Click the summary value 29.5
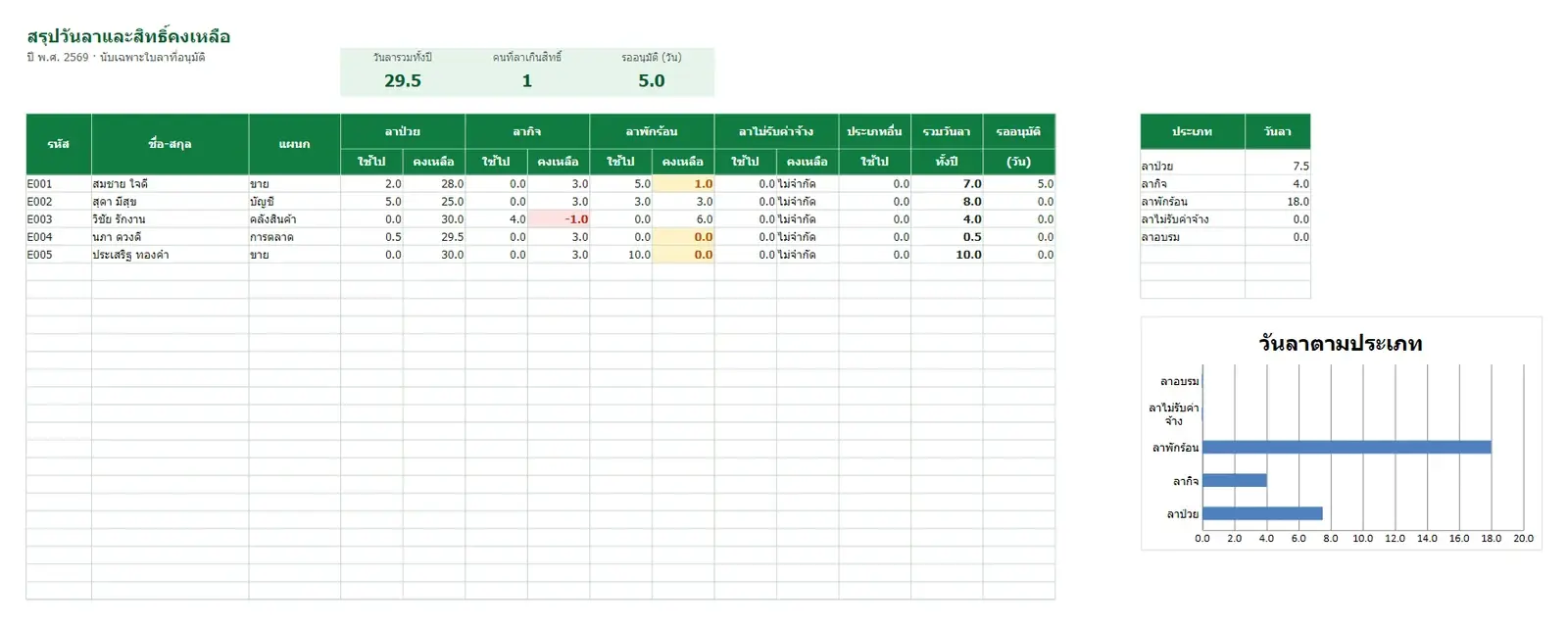The height and width of the screenshot is (625, 1568). point(403,81)
